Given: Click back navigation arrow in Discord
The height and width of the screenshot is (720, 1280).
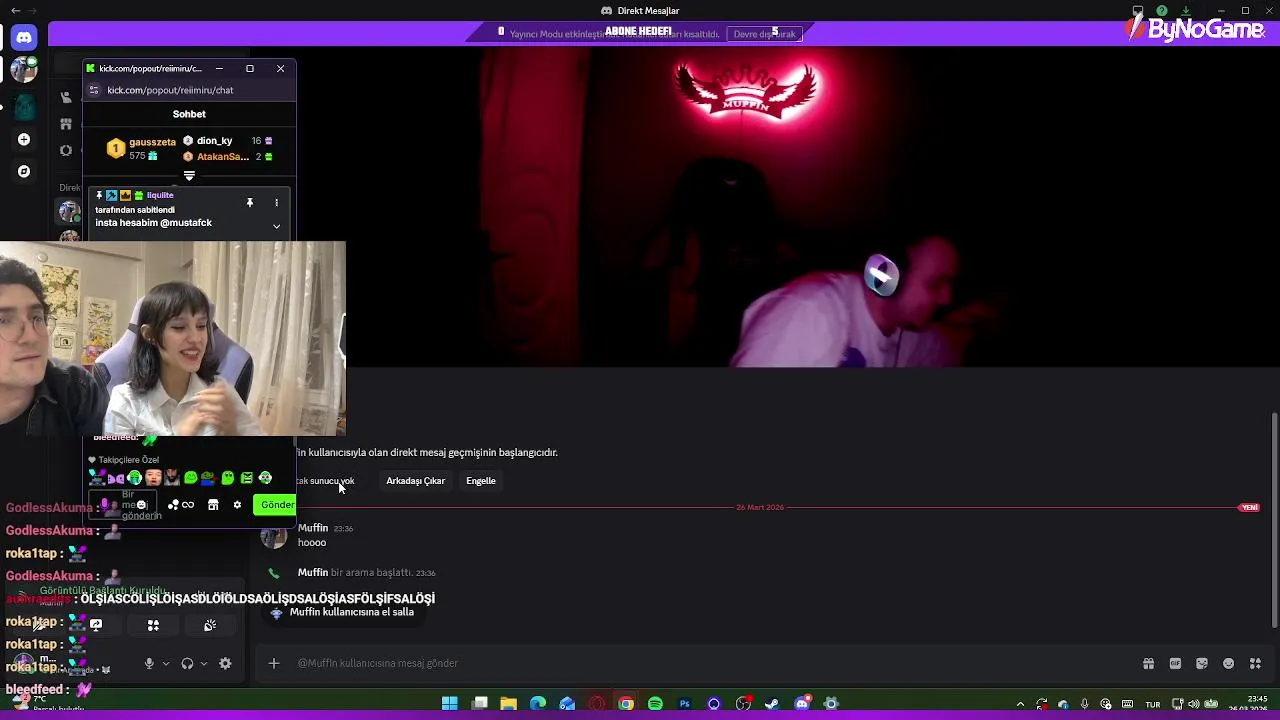Looking at the screenshot, I should pos(15,11).
